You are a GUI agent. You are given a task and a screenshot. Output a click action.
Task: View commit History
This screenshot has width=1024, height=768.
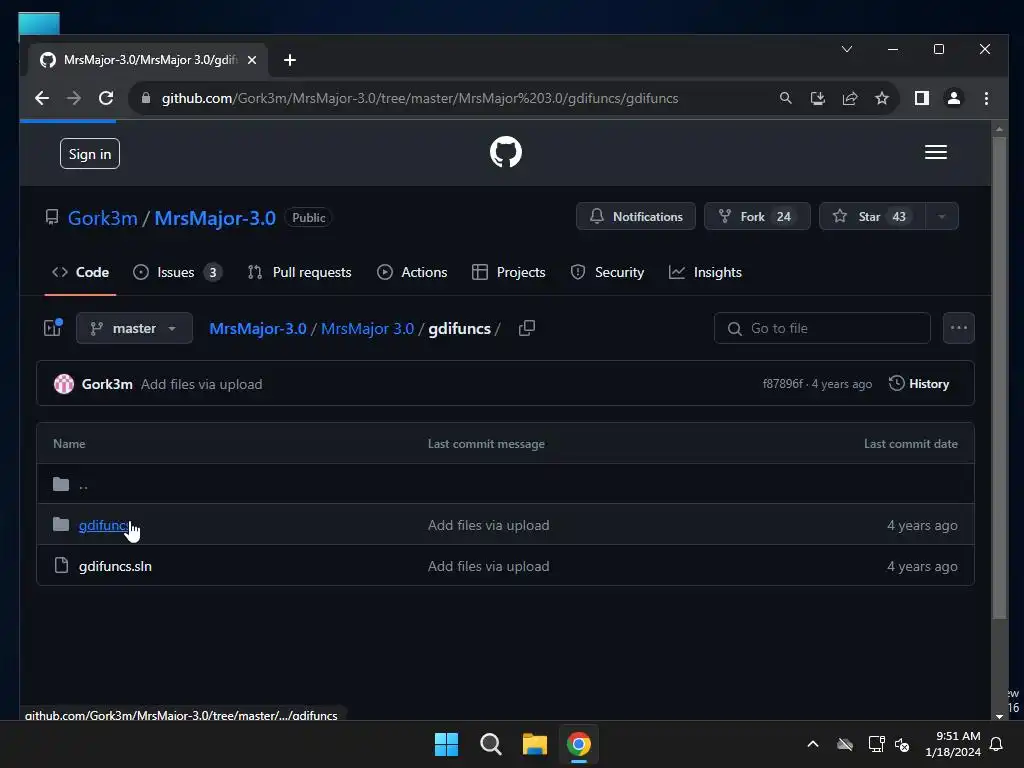pyautogui.click(x=919, y=383)
